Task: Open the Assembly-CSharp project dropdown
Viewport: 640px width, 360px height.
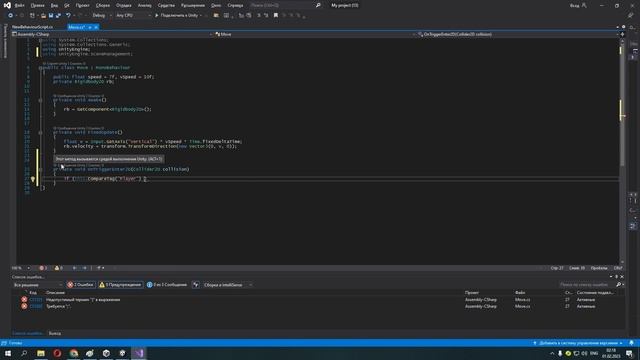Action: pos(112,34)
